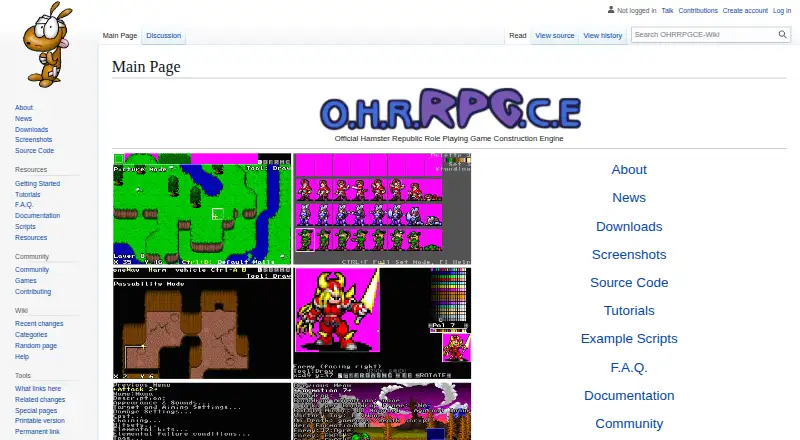Open Help in the sidebar
The width and height of the screenshot is (800, 440).
[21, 357]
